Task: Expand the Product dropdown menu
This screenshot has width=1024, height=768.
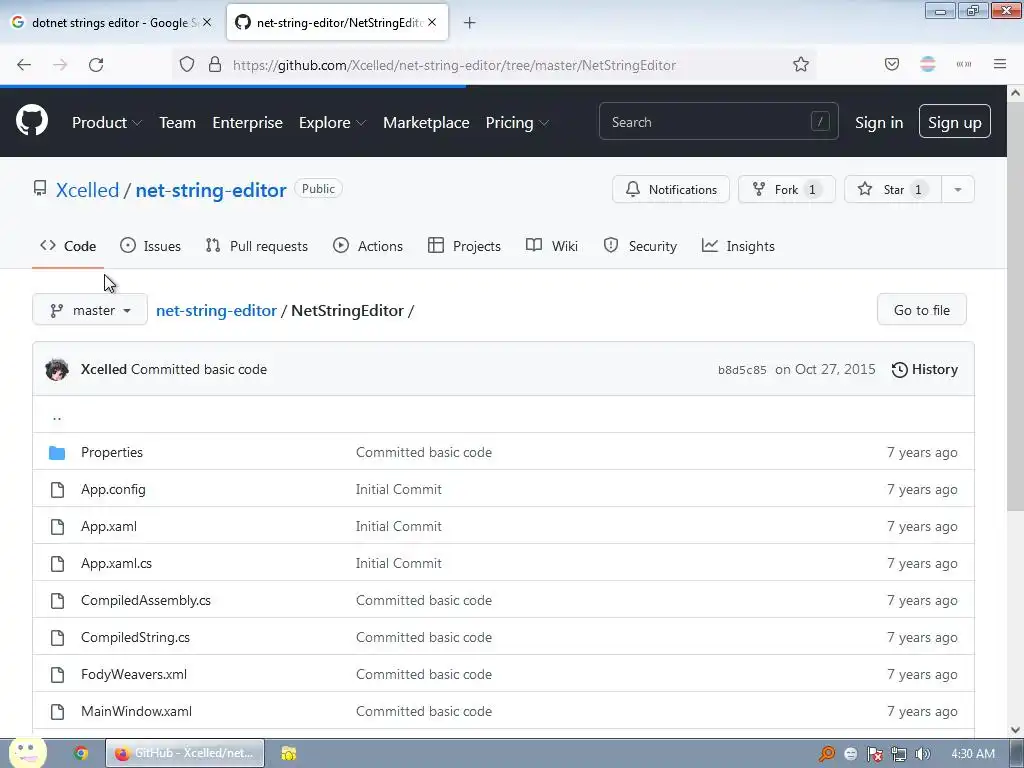Action: (x=106, y=123)
